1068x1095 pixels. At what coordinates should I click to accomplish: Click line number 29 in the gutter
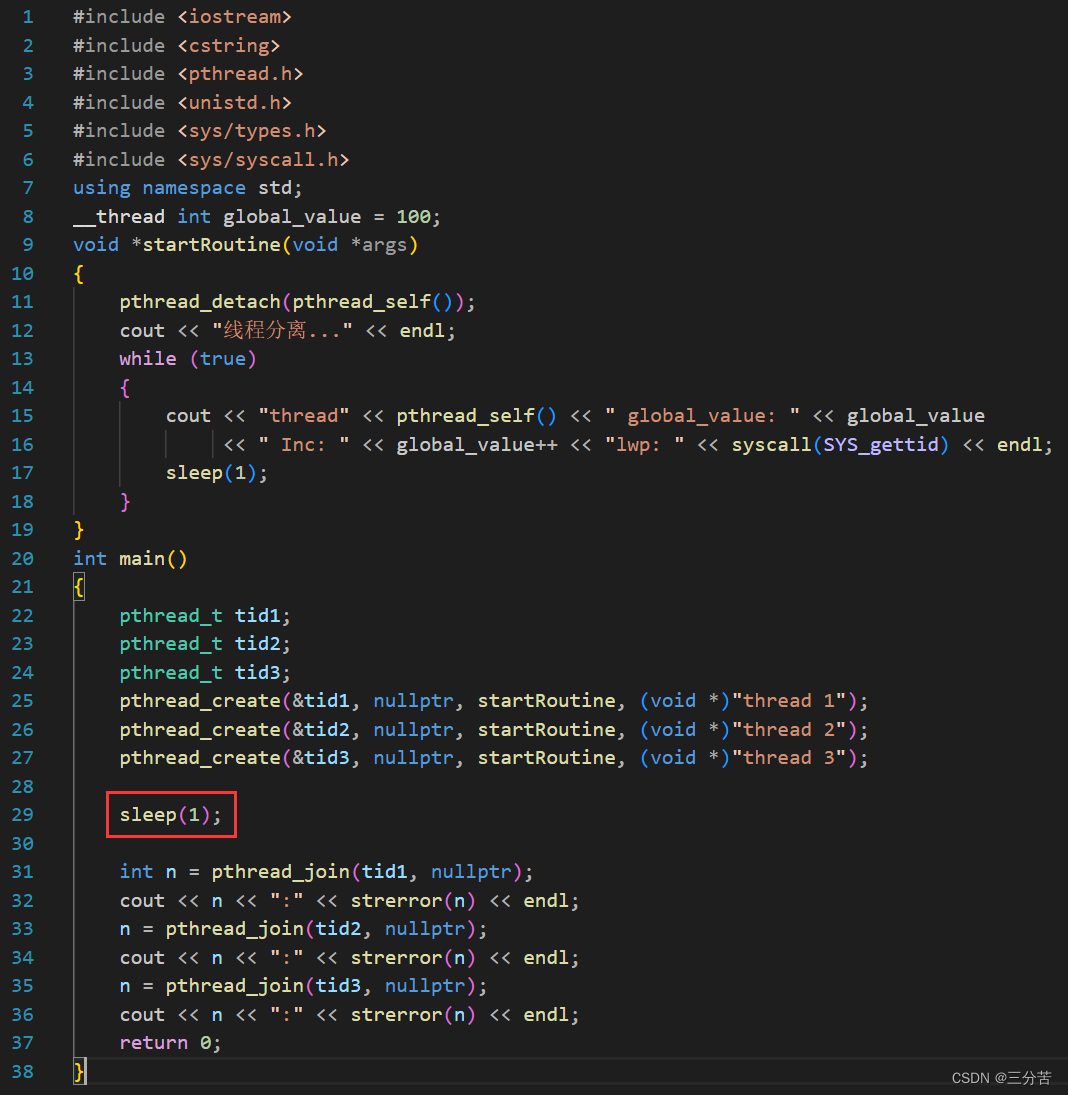pos(22,815)
